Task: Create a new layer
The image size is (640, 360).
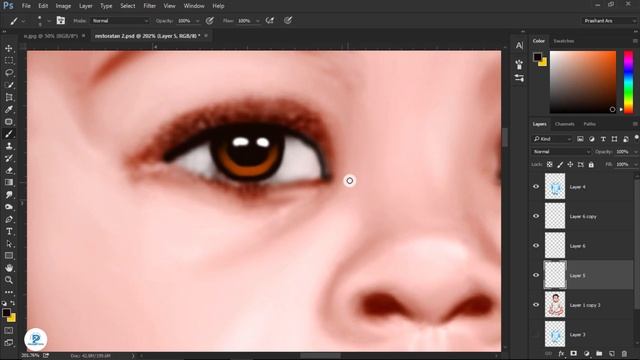Action: 611,353
